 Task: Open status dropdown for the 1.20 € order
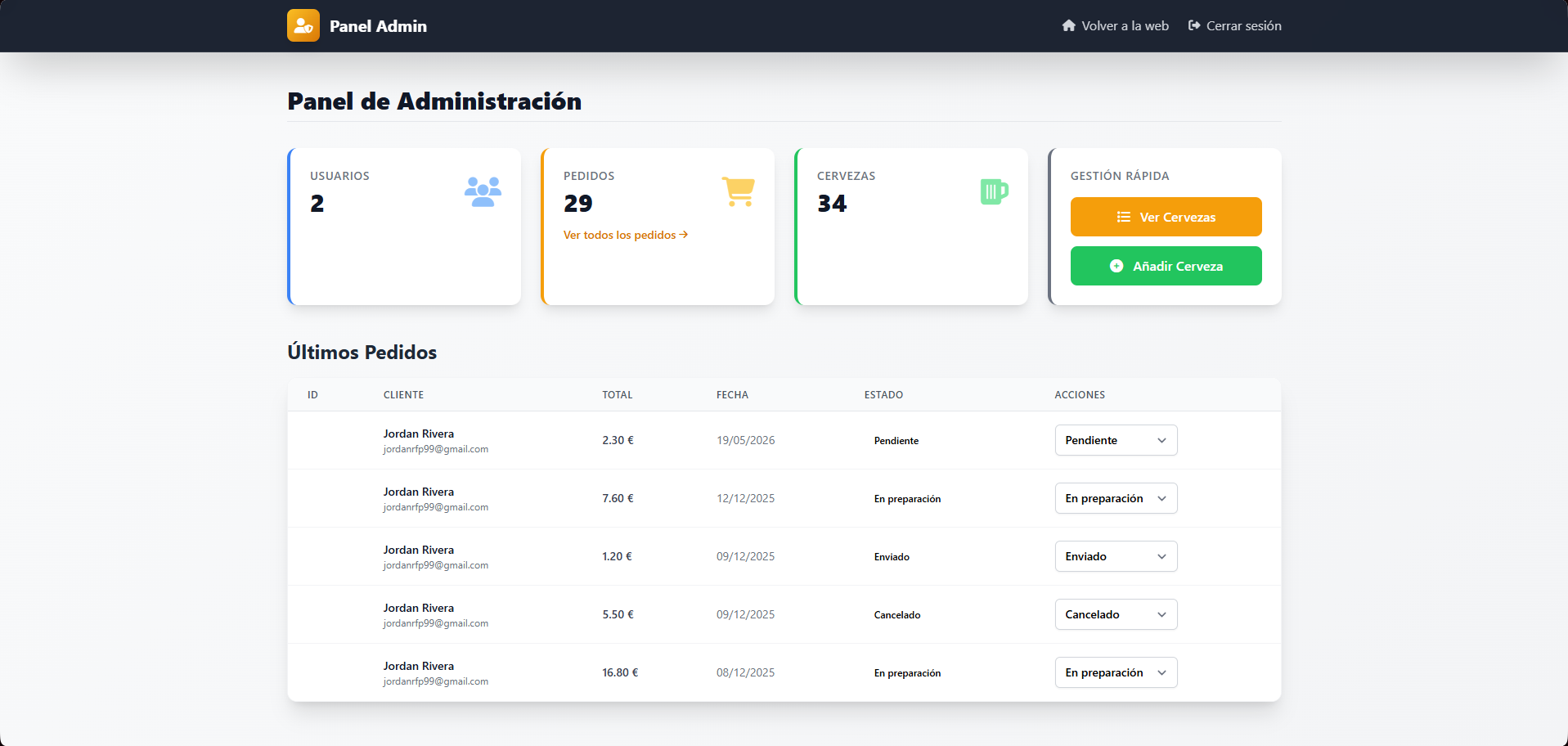click(x=1116, y=556)
